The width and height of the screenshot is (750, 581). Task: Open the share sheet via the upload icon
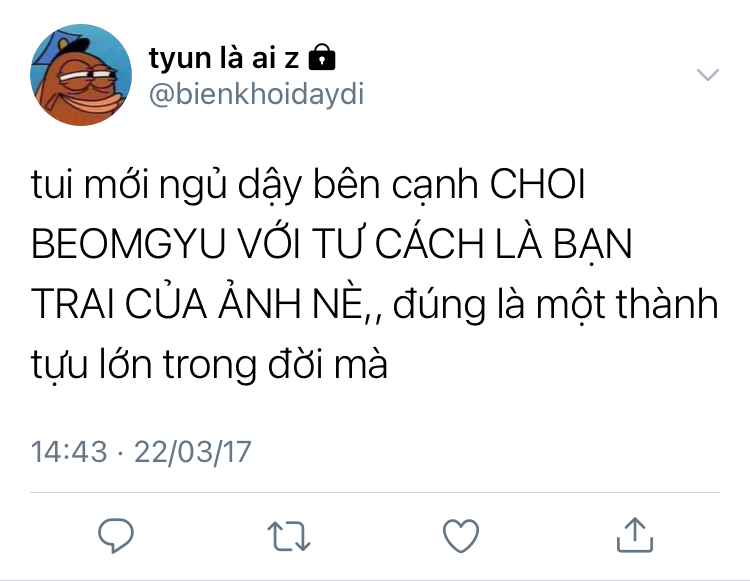click(x=635, y=535)
